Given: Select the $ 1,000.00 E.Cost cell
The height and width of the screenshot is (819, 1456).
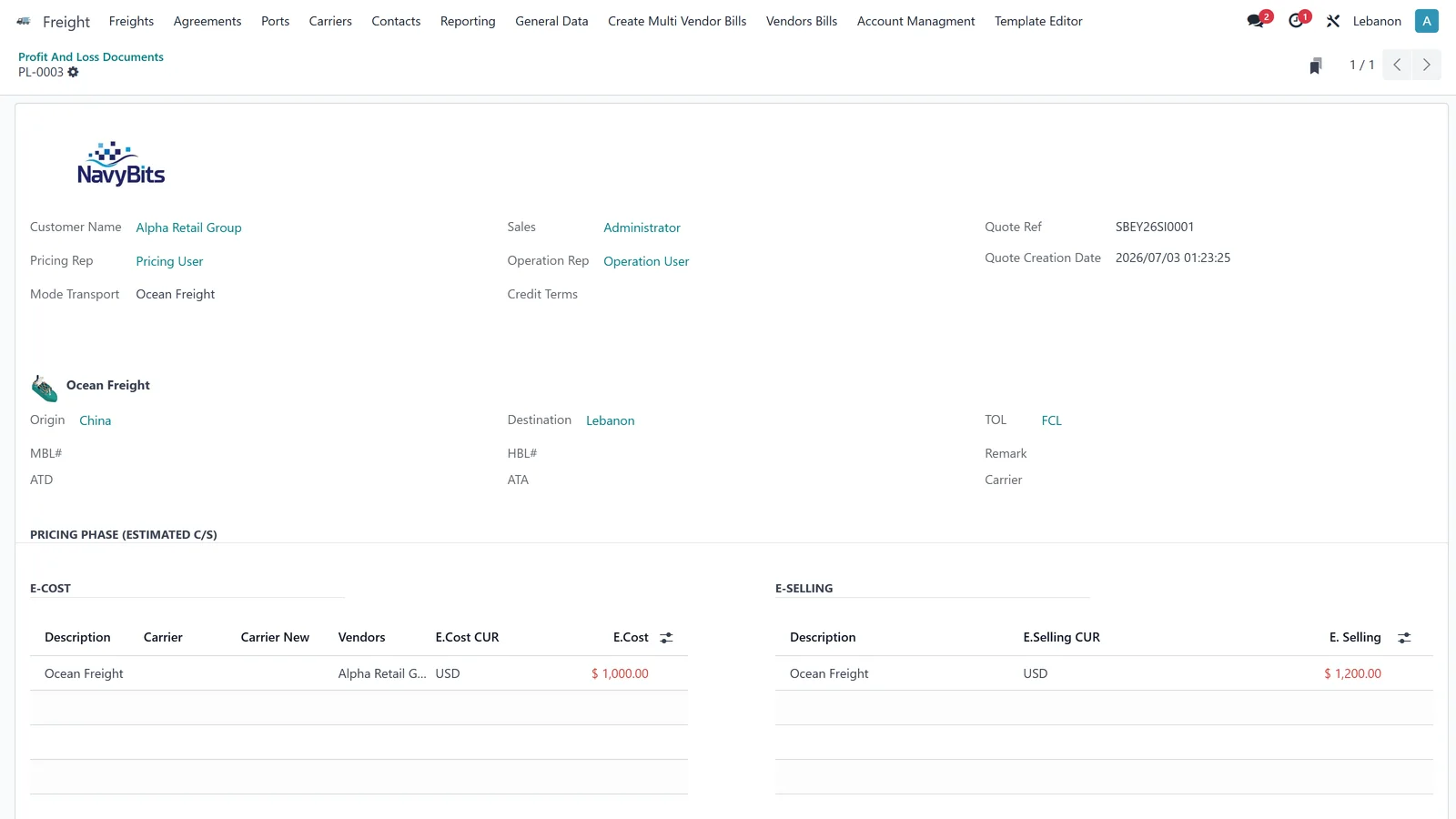Looking at the screenshot, I should point(620,673).
